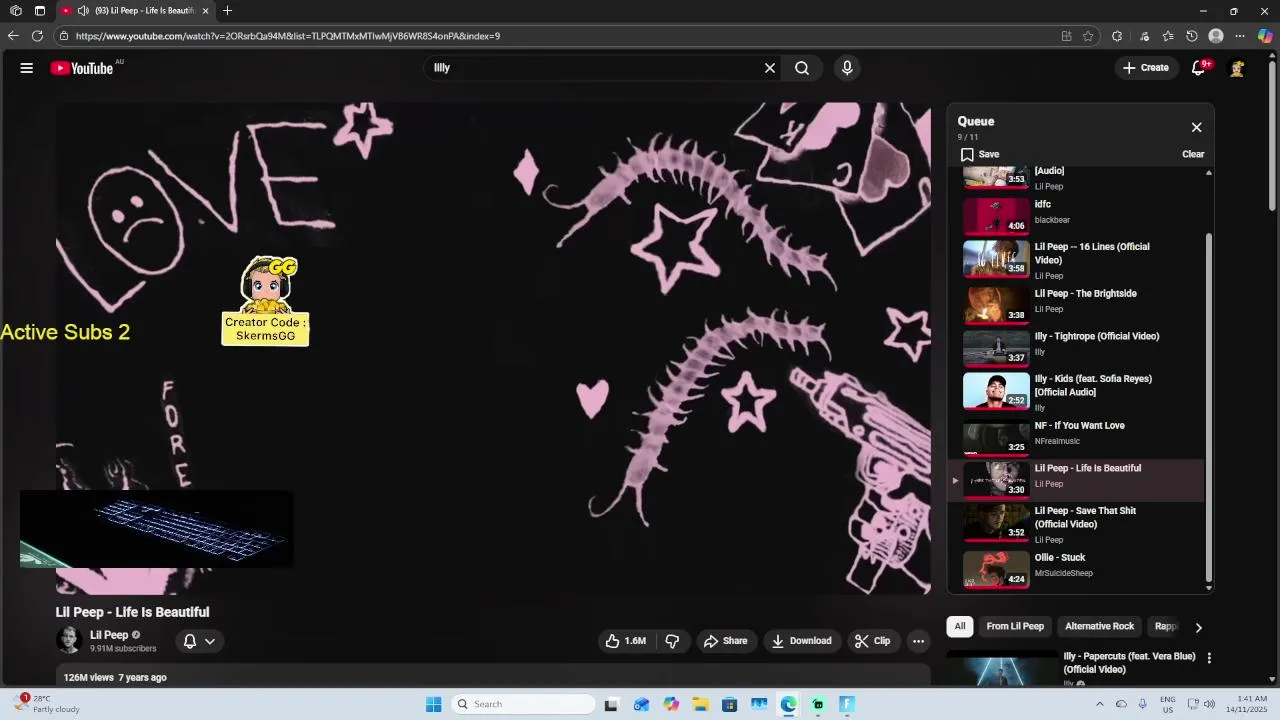Start voice search with microphone

click(847, 68)
